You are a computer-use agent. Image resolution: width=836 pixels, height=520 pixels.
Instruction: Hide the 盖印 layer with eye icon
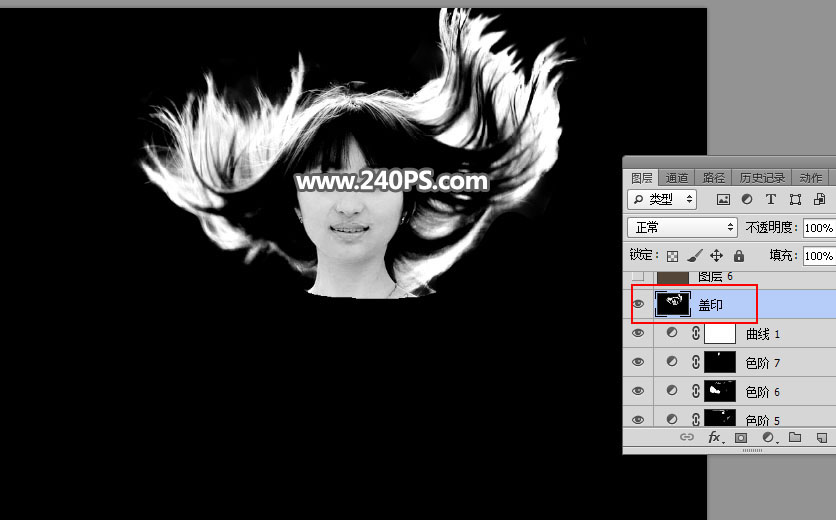[x=638, y=304]
